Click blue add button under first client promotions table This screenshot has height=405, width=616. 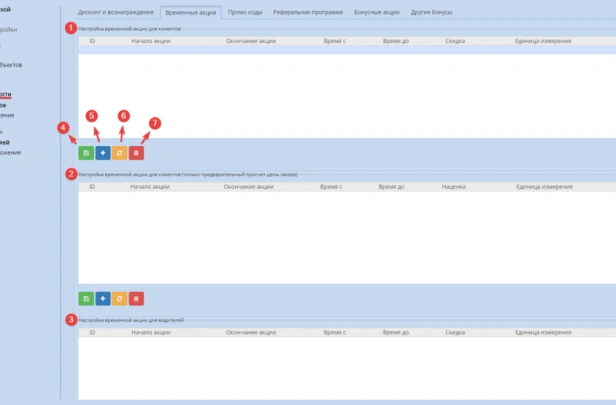[103, 153]
